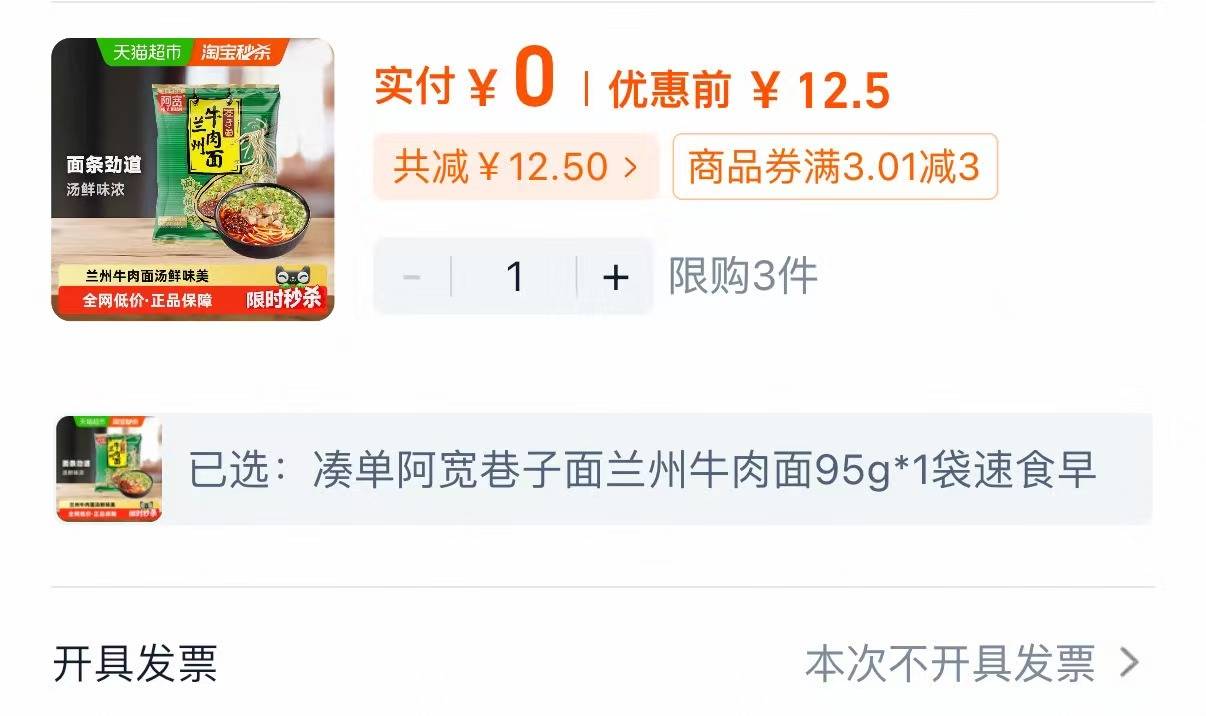Click the arrow next to 本次不开具发票
Screen dimensions: 1206x716
[x=1128, y=662]
